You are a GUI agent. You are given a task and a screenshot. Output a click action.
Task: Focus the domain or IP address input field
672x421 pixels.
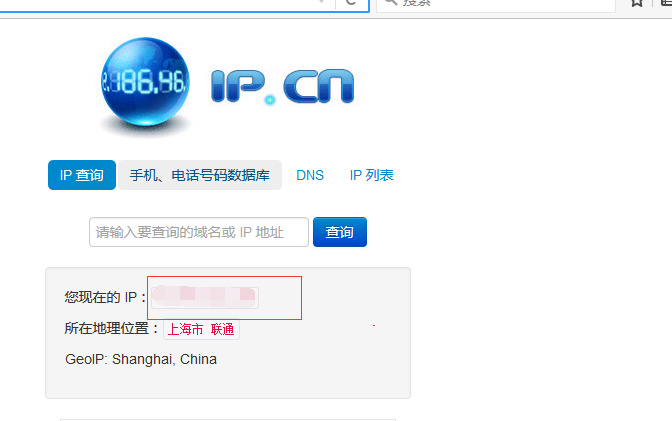[199, 232]
